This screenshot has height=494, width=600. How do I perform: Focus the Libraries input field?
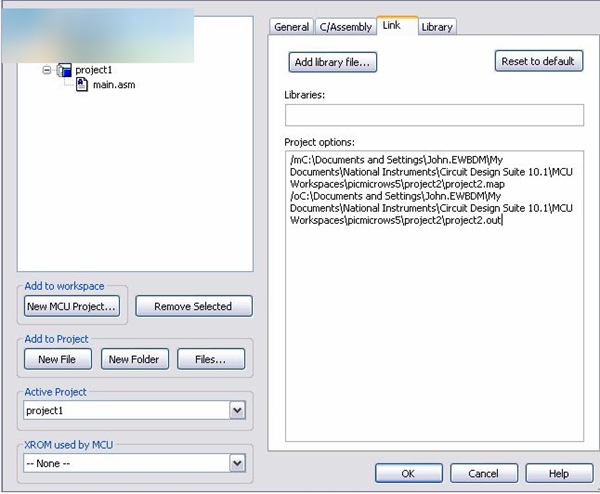pos(433,115)
